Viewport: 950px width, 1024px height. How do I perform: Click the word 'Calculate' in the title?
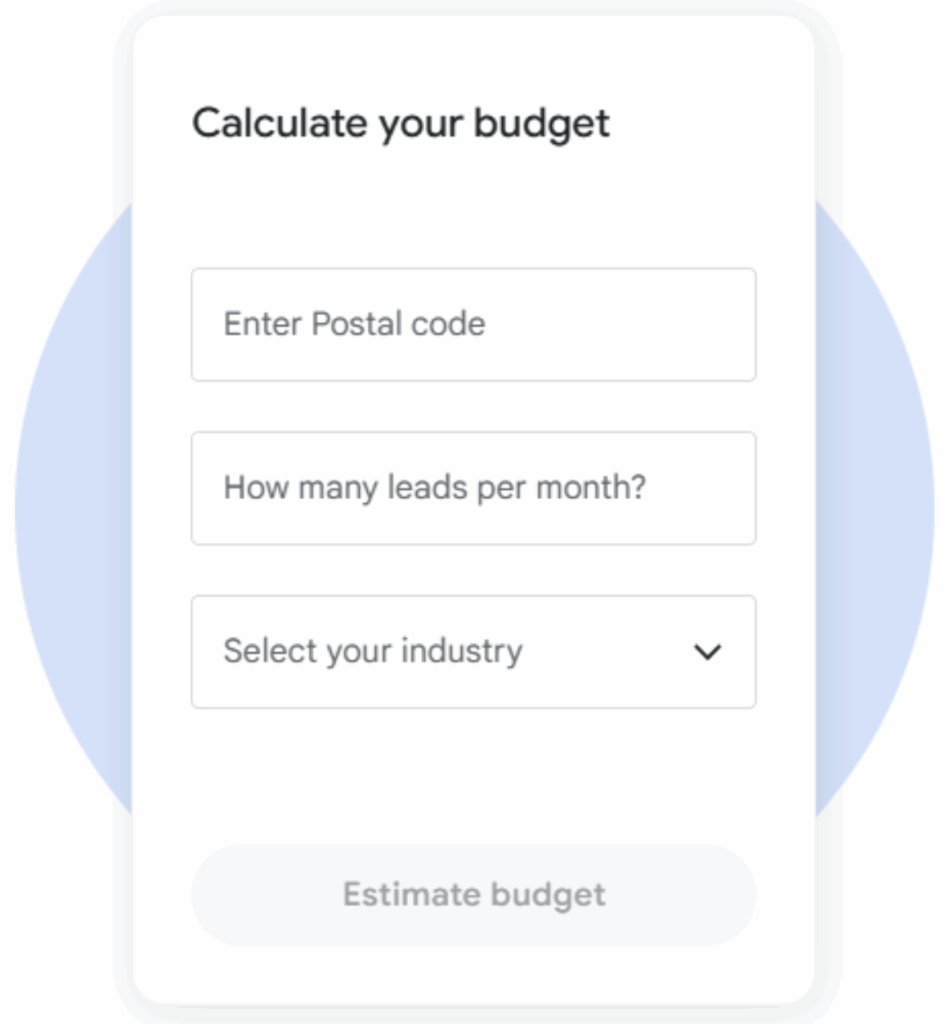point(279,124)
